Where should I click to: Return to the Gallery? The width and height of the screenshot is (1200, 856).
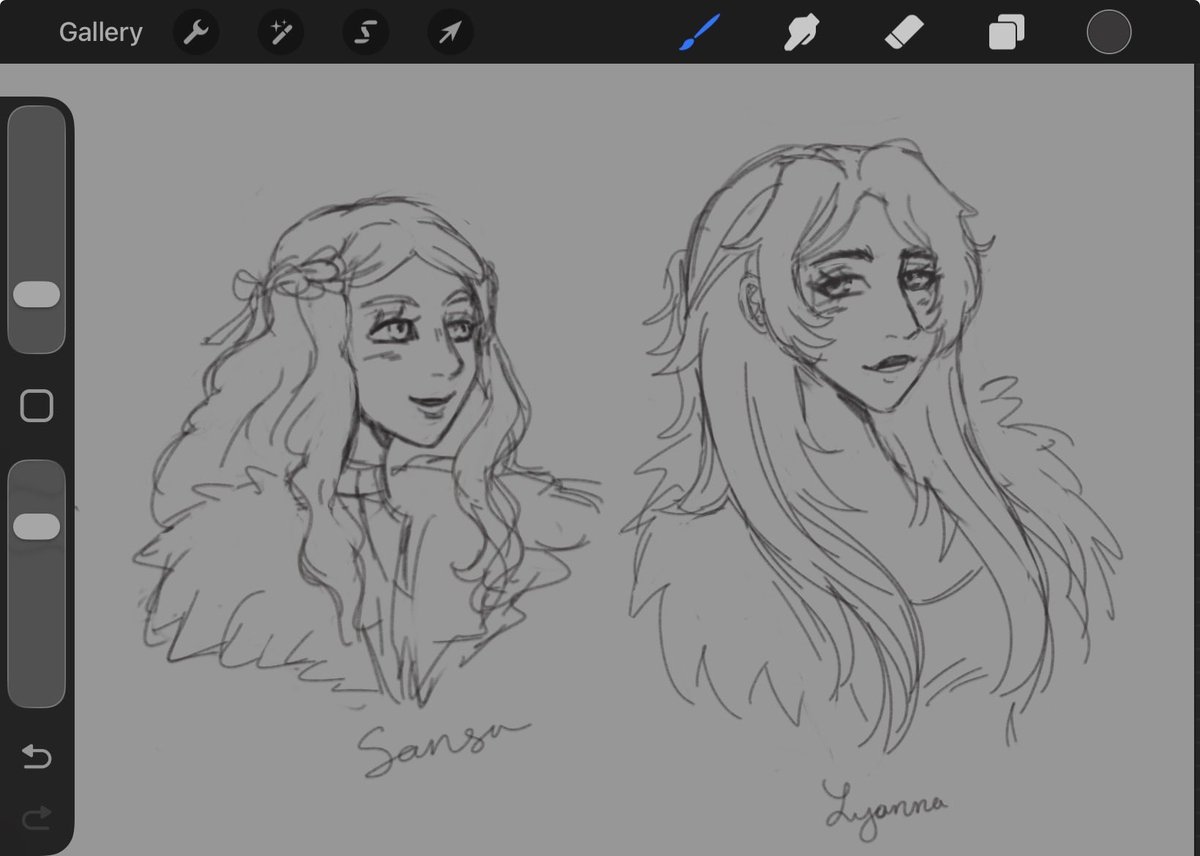click(100, 33)
